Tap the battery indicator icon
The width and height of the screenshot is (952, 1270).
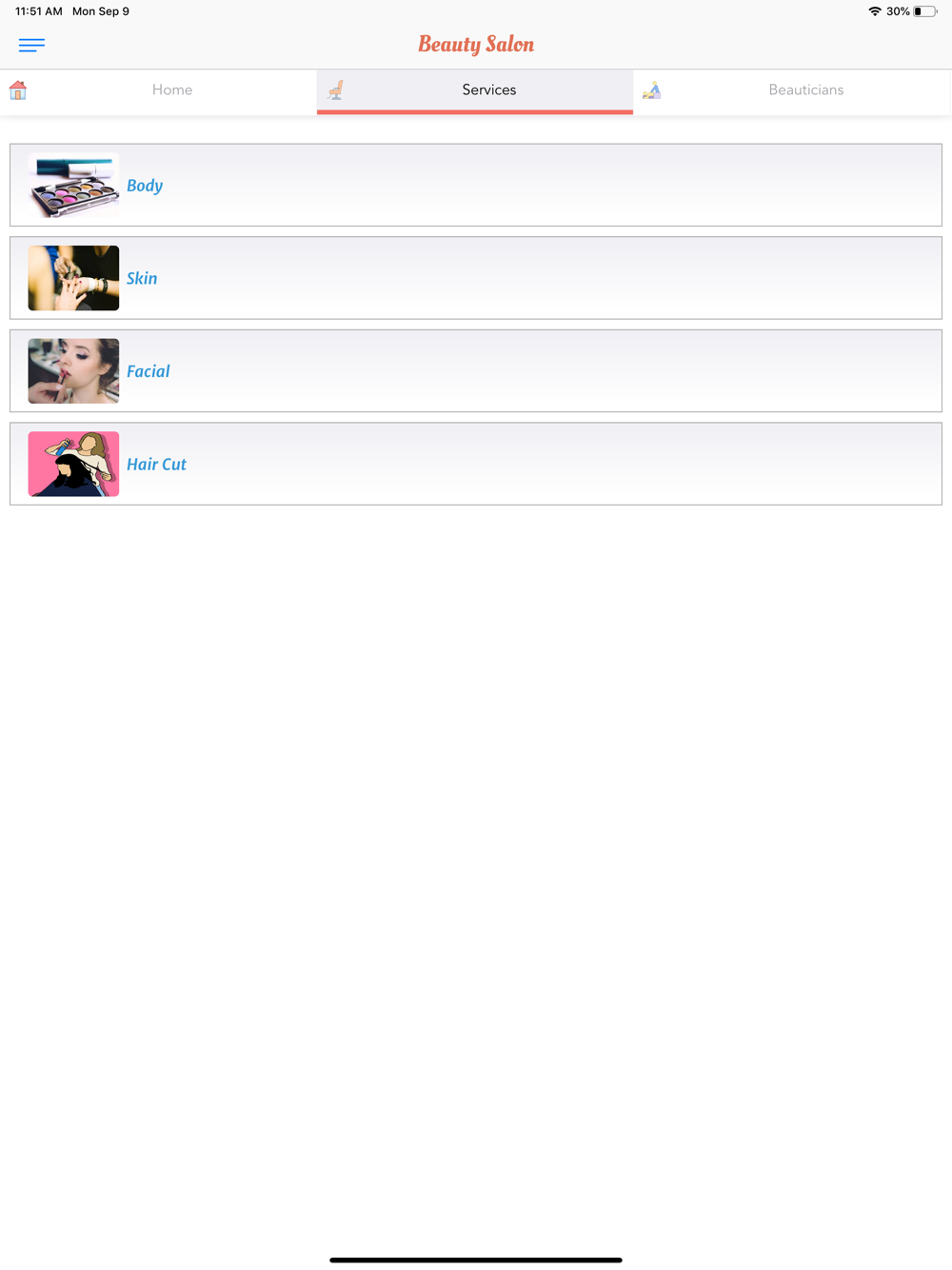click(x=925, y=11)
